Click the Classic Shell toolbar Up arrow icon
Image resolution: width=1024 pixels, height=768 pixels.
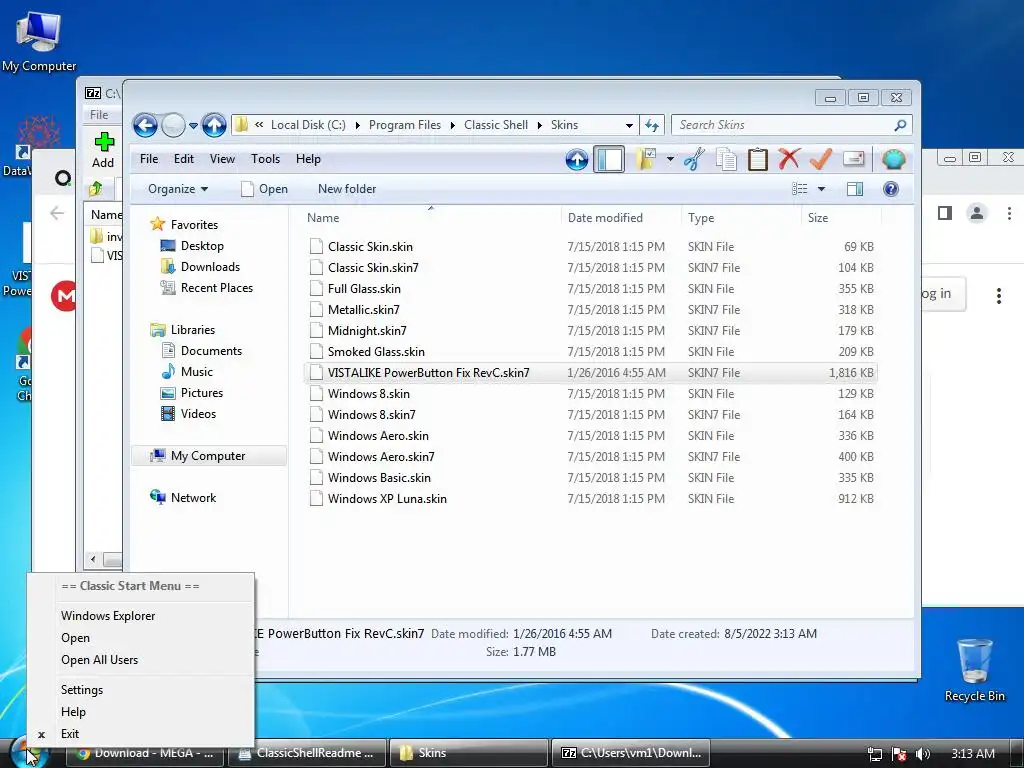point(577,159)
